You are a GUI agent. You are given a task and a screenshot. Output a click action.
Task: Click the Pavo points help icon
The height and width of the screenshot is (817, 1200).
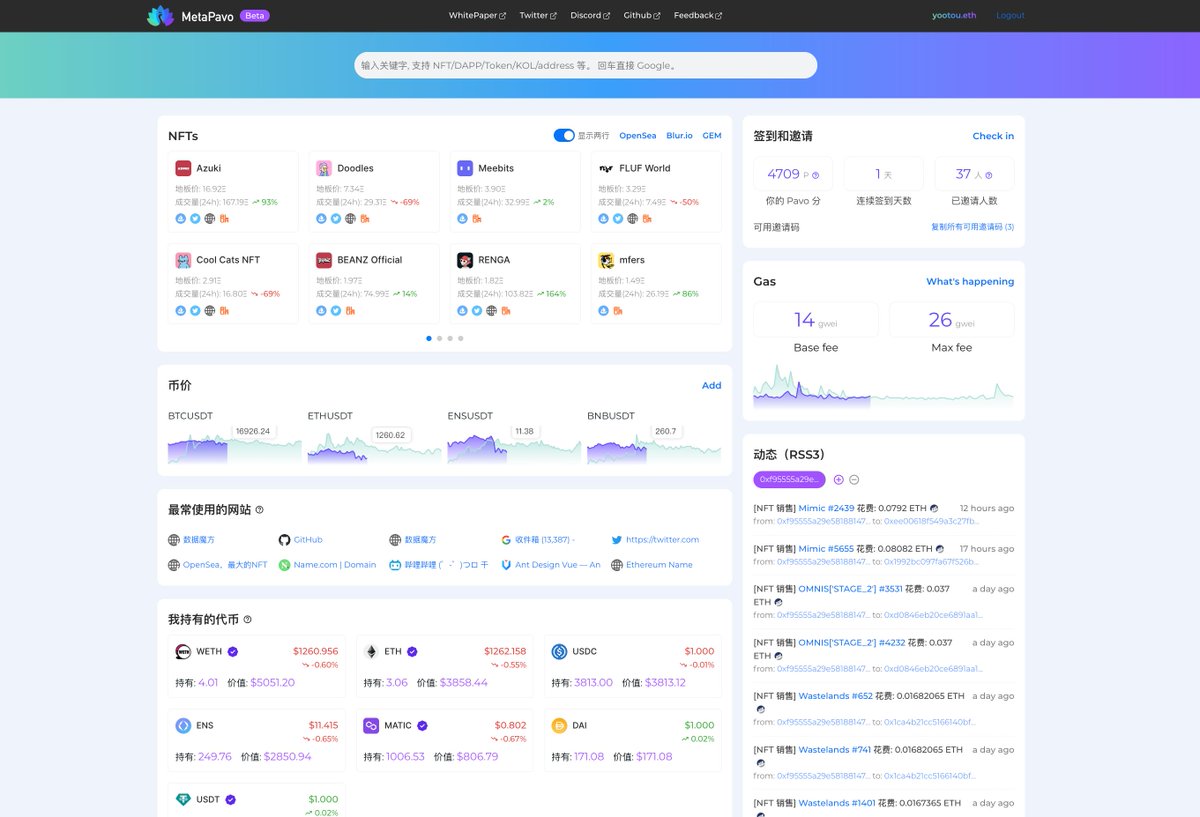[x=816, y=175]
